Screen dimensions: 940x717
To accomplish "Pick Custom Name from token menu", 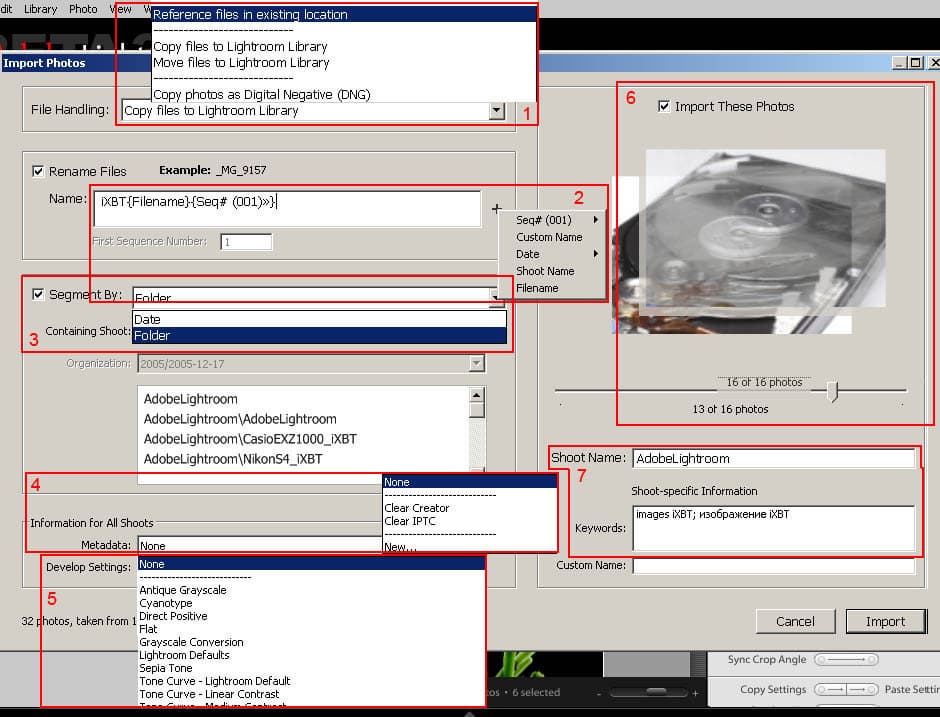I will tap(549, 237).
